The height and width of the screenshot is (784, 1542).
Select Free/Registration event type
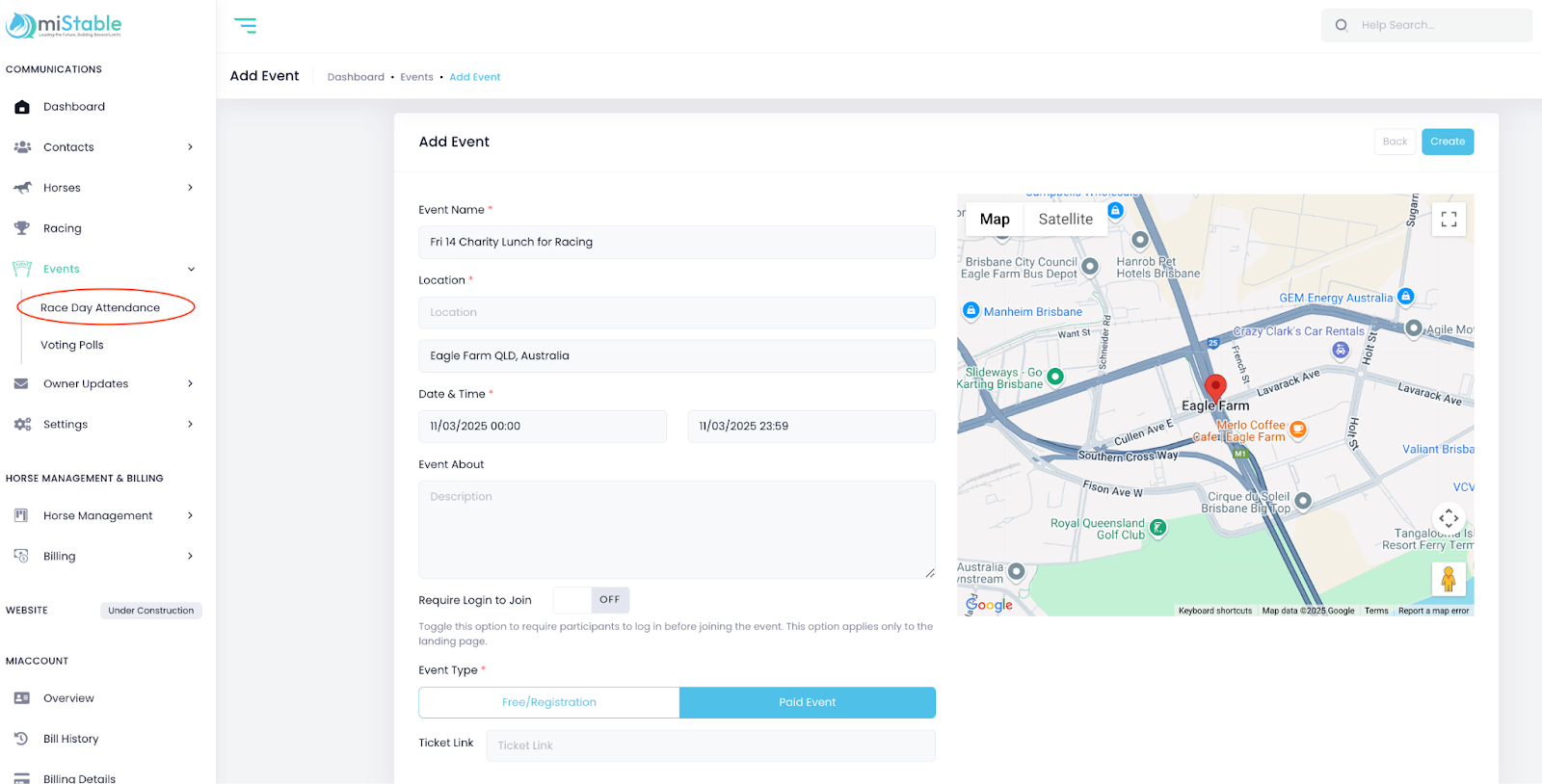click(549, 702)
